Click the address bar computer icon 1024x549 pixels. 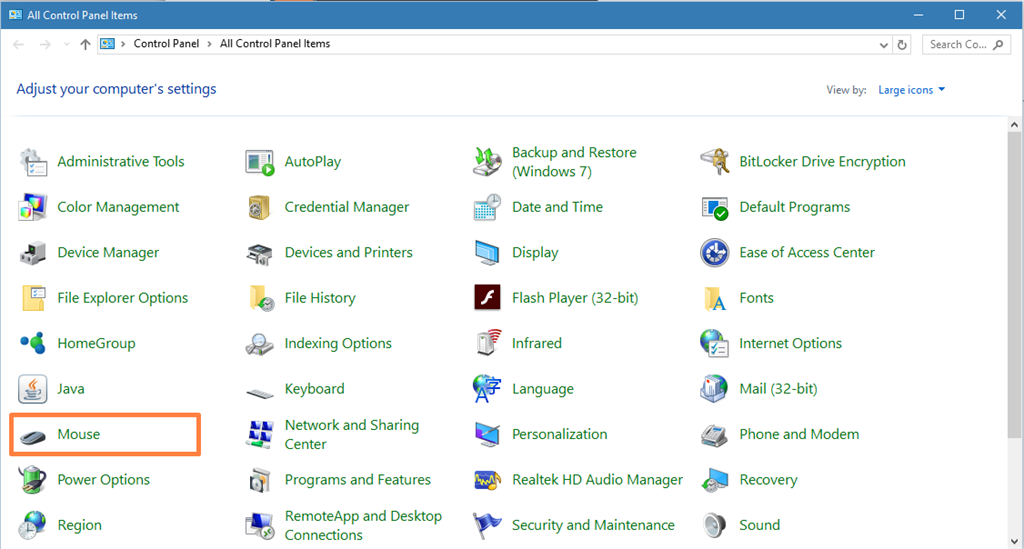click(x=108, y=44)
